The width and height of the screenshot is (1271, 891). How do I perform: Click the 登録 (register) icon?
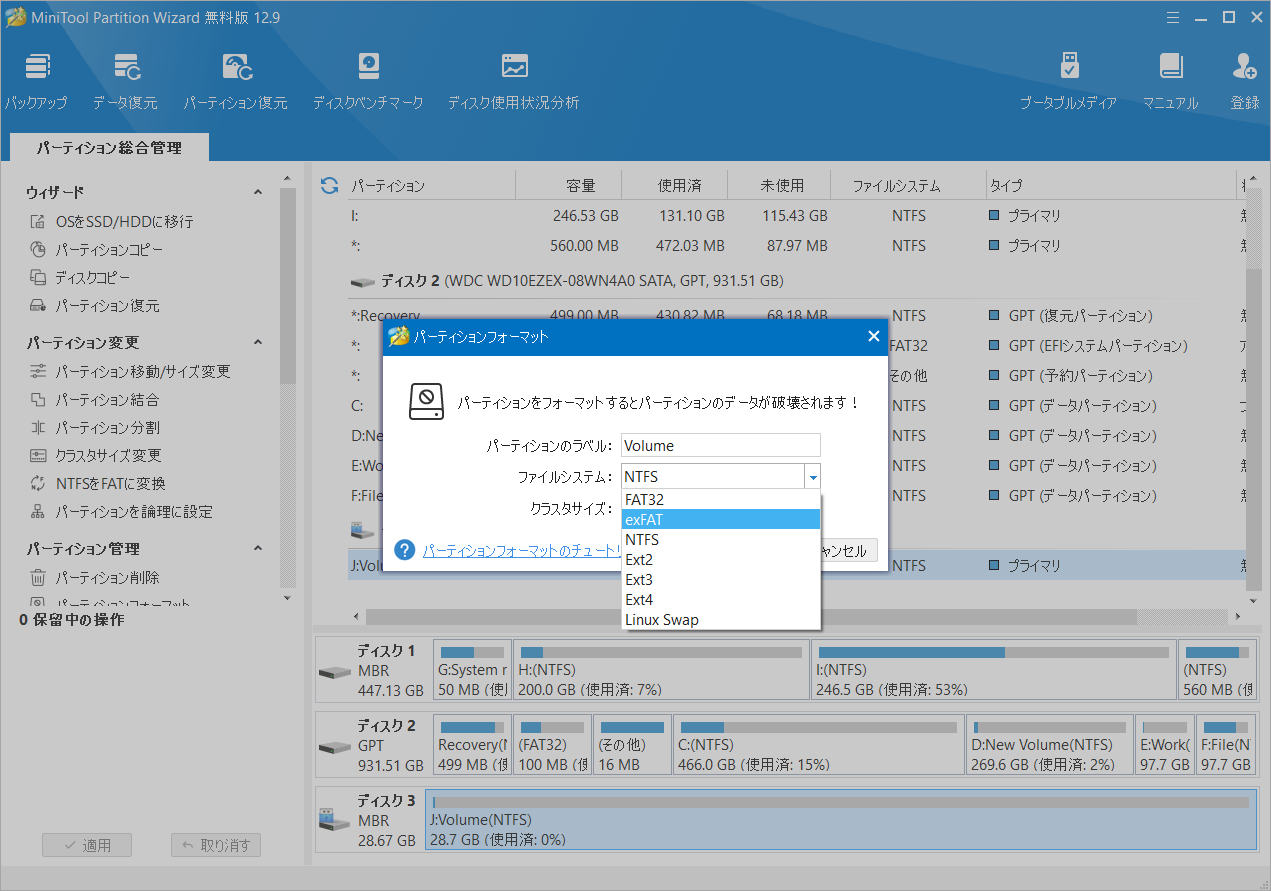1245,81
